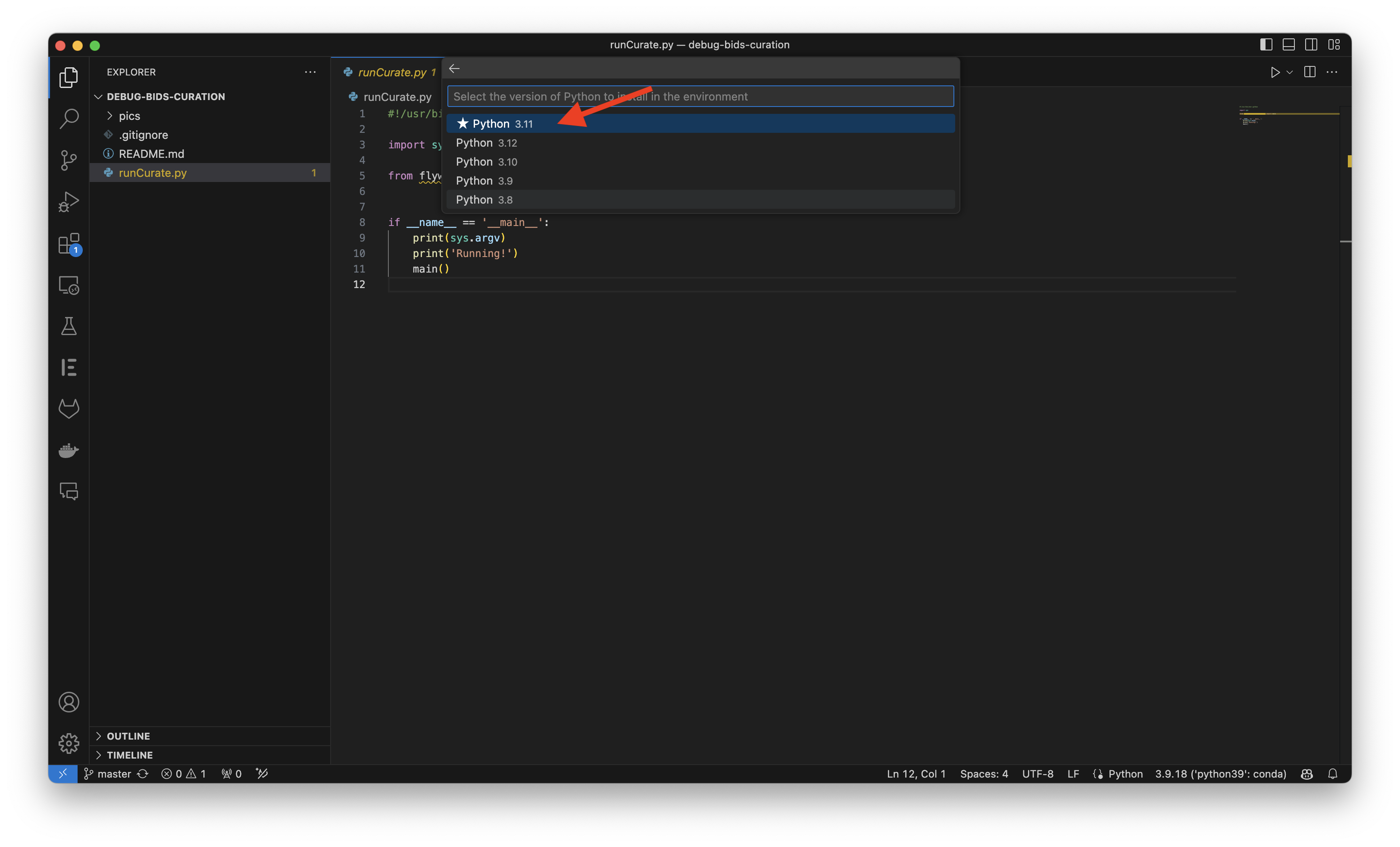Split the editor to the right
This screenshot has width=1400, height=847.
1309,72
